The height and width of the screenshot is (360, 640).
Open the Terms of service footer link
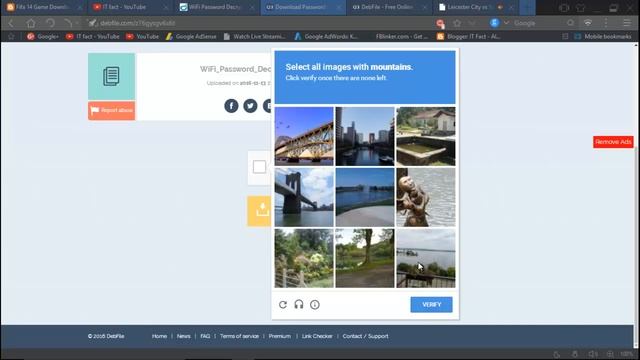(x=239, y=336)
